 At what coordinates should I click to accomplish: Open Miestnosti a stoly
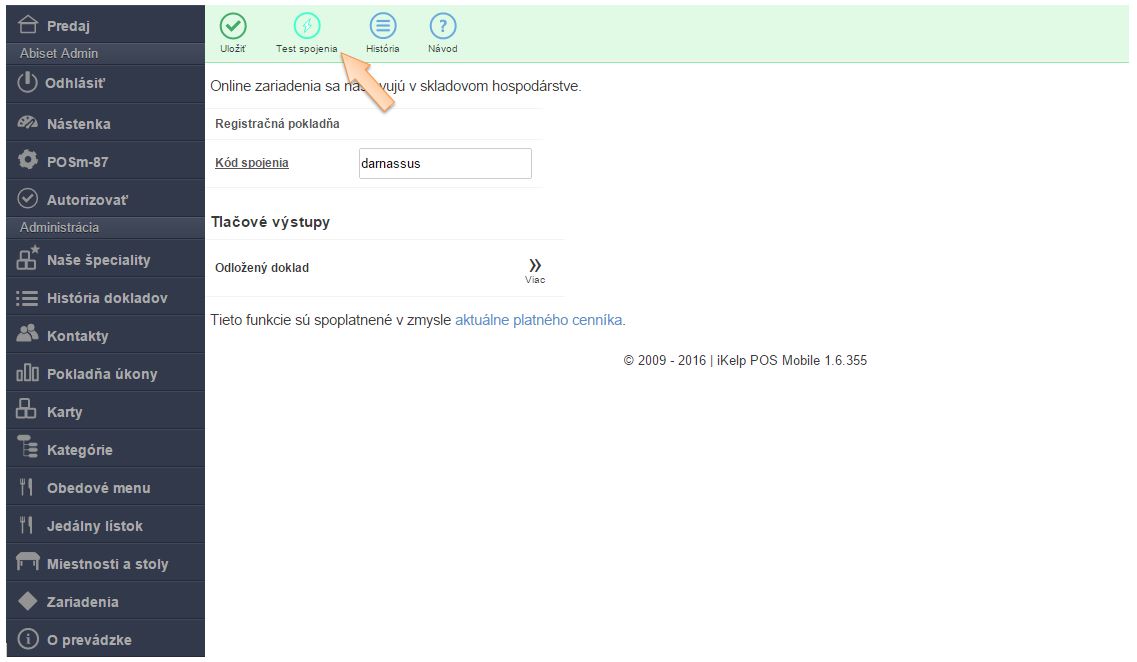point(107,564)
